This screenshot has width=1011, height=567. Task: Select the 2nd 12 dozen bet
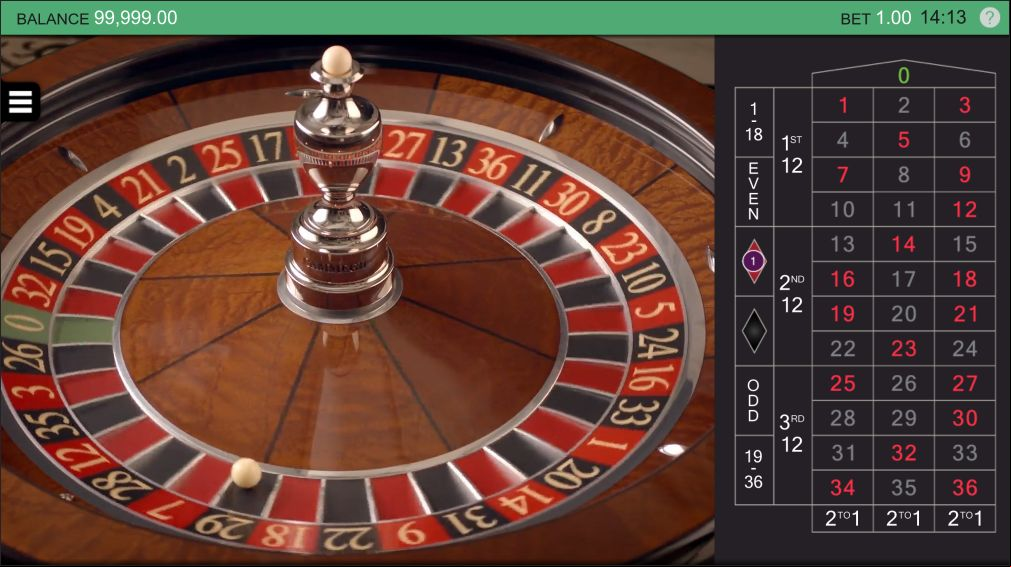[x=792, y=296]
